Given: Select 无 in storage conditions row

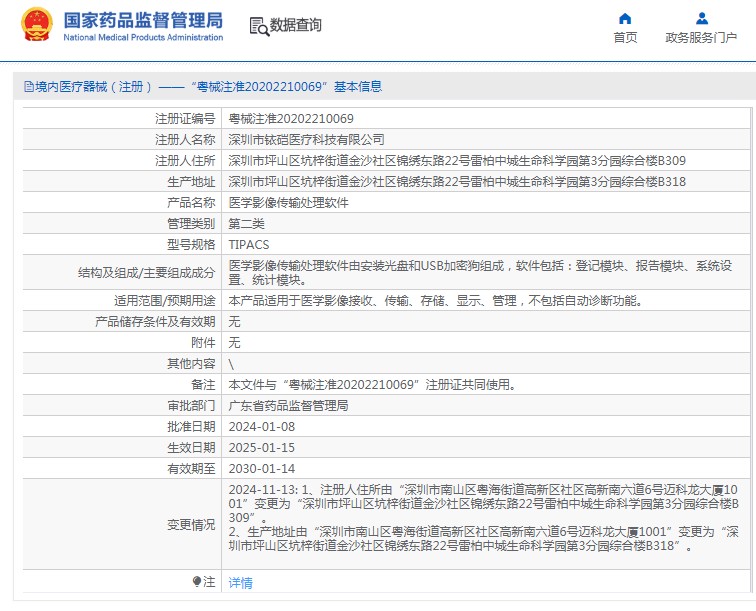Looking at the screenshot, I should [x=234, y=322].
